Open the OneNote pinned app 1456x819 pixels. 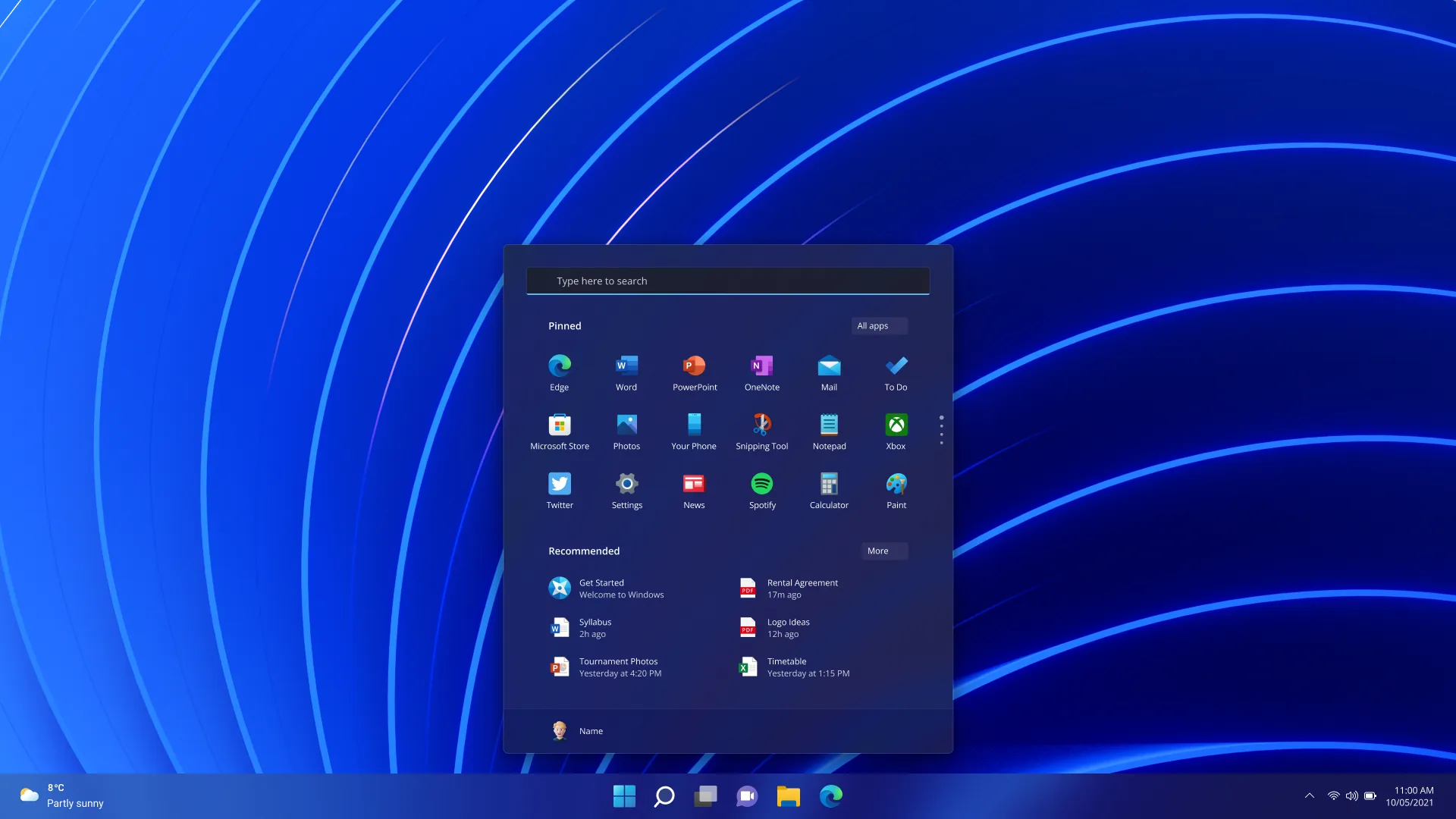(x=762, y=372)
